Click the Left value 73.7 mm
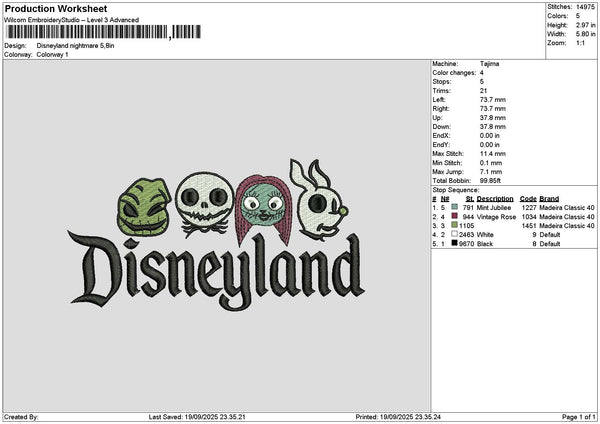 [493, 100]
